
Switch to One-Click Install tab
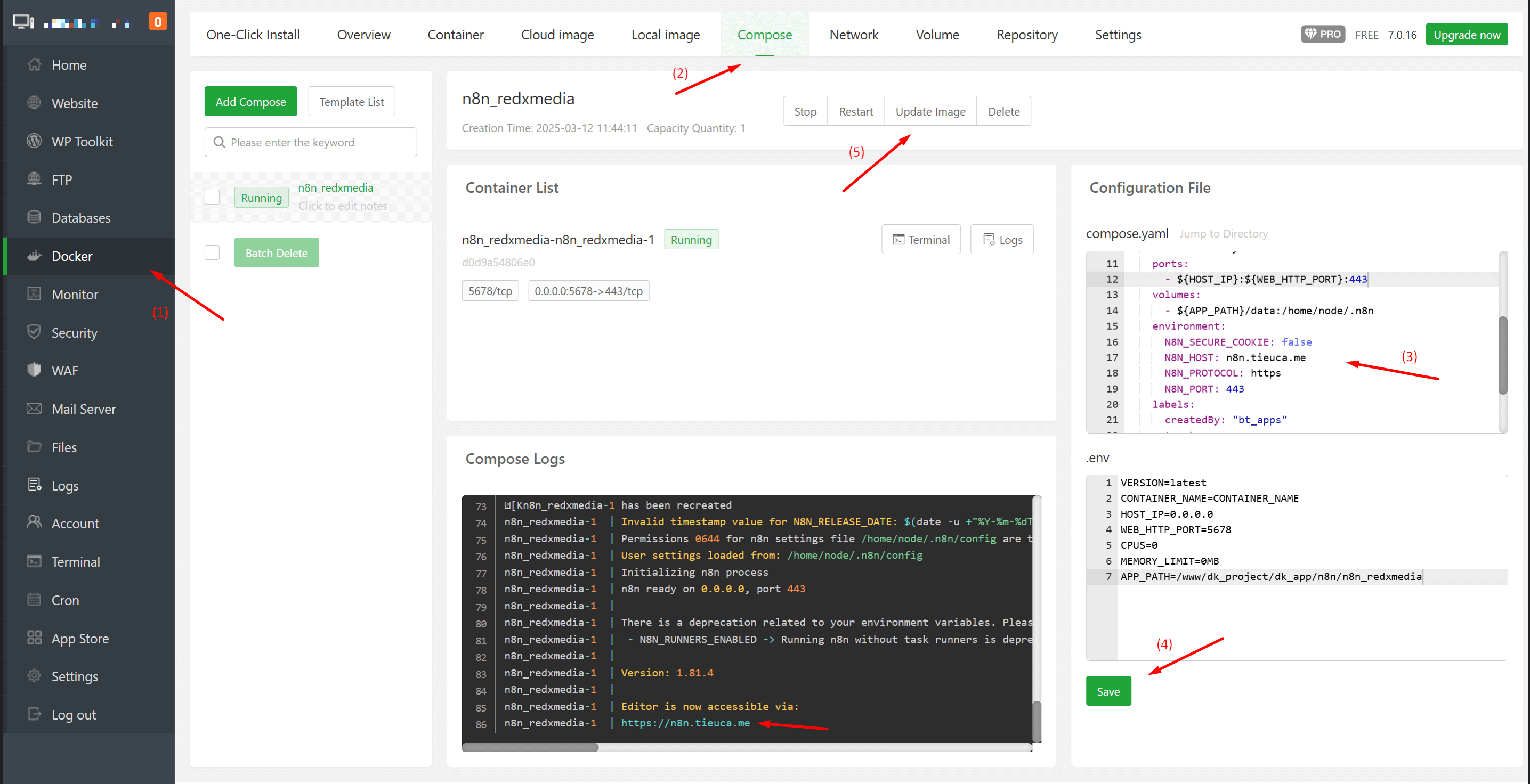[x=253, y=35]
